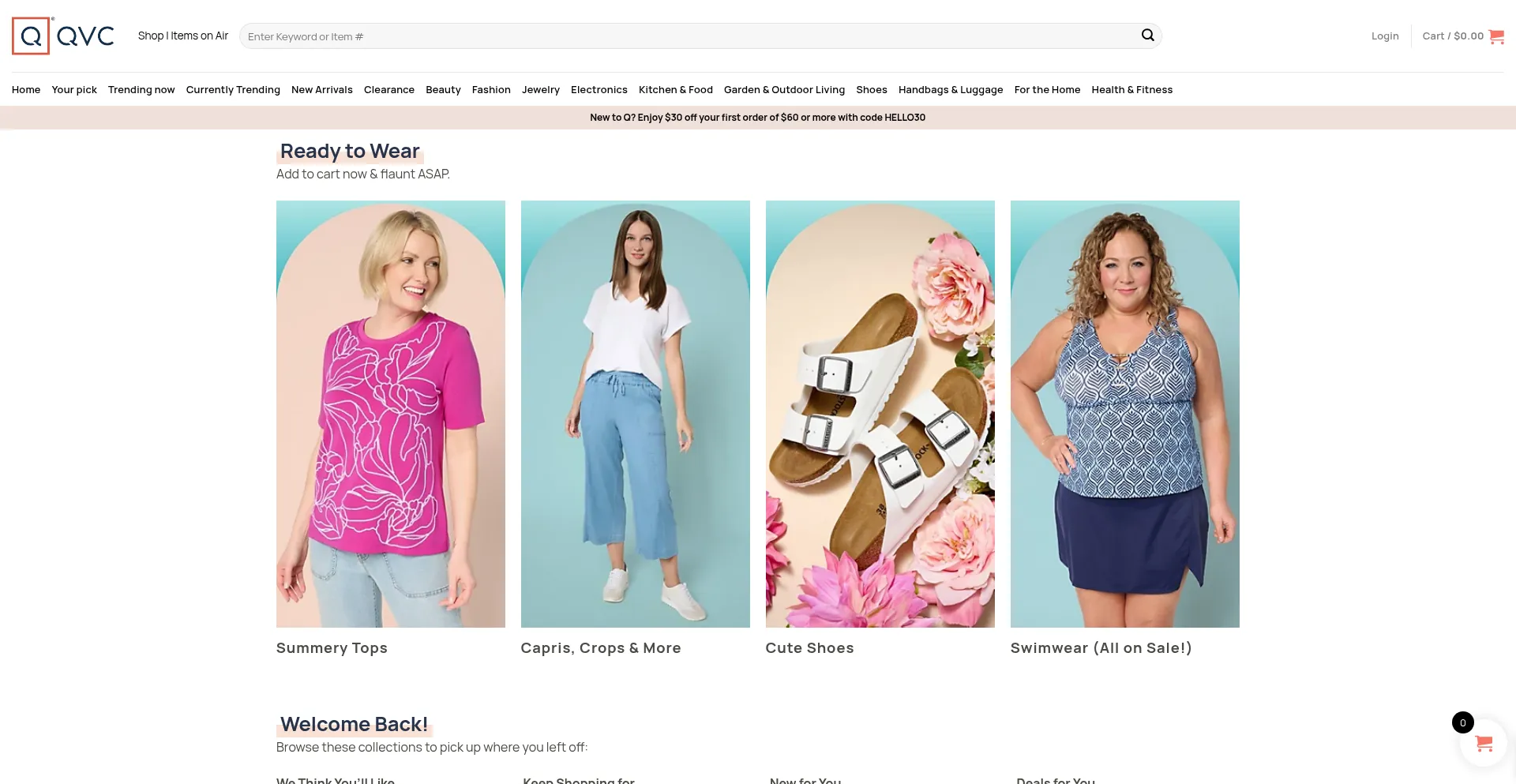This screenshot has width=1516, height=784.
Task: Open Kitchen & Food category
Action: pyautogui.click(x=676, y=90)
